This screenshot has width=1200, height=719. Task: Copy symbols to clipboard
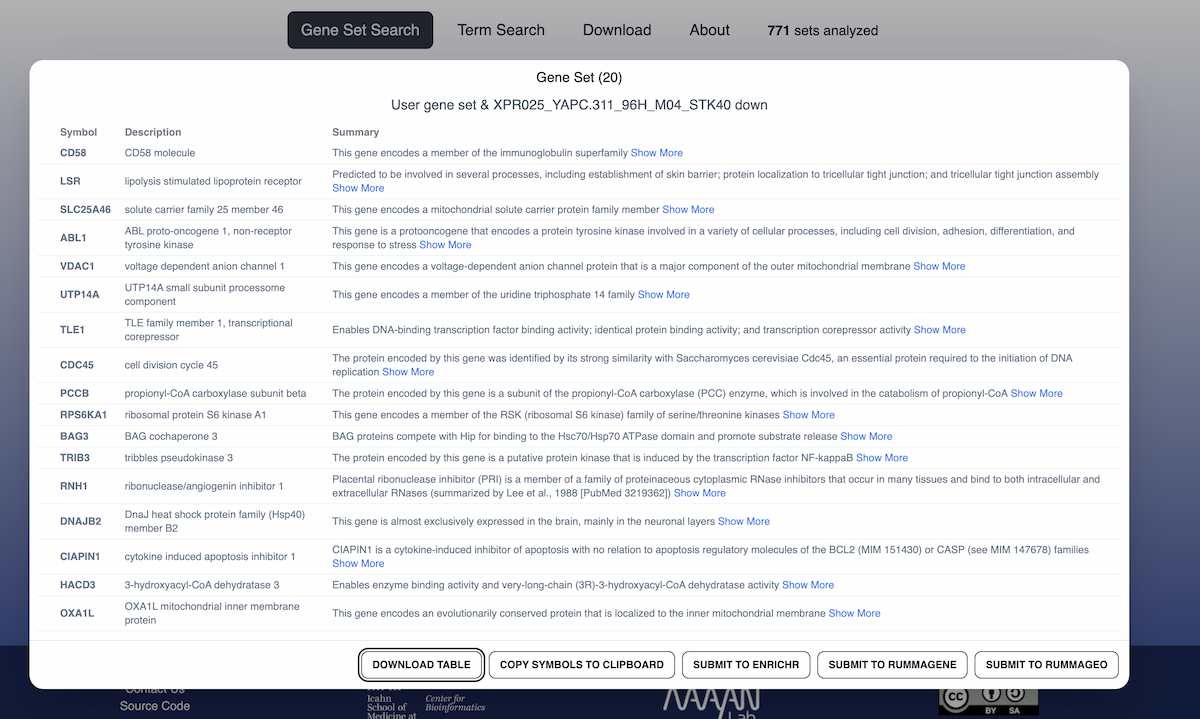click(581, 664)
